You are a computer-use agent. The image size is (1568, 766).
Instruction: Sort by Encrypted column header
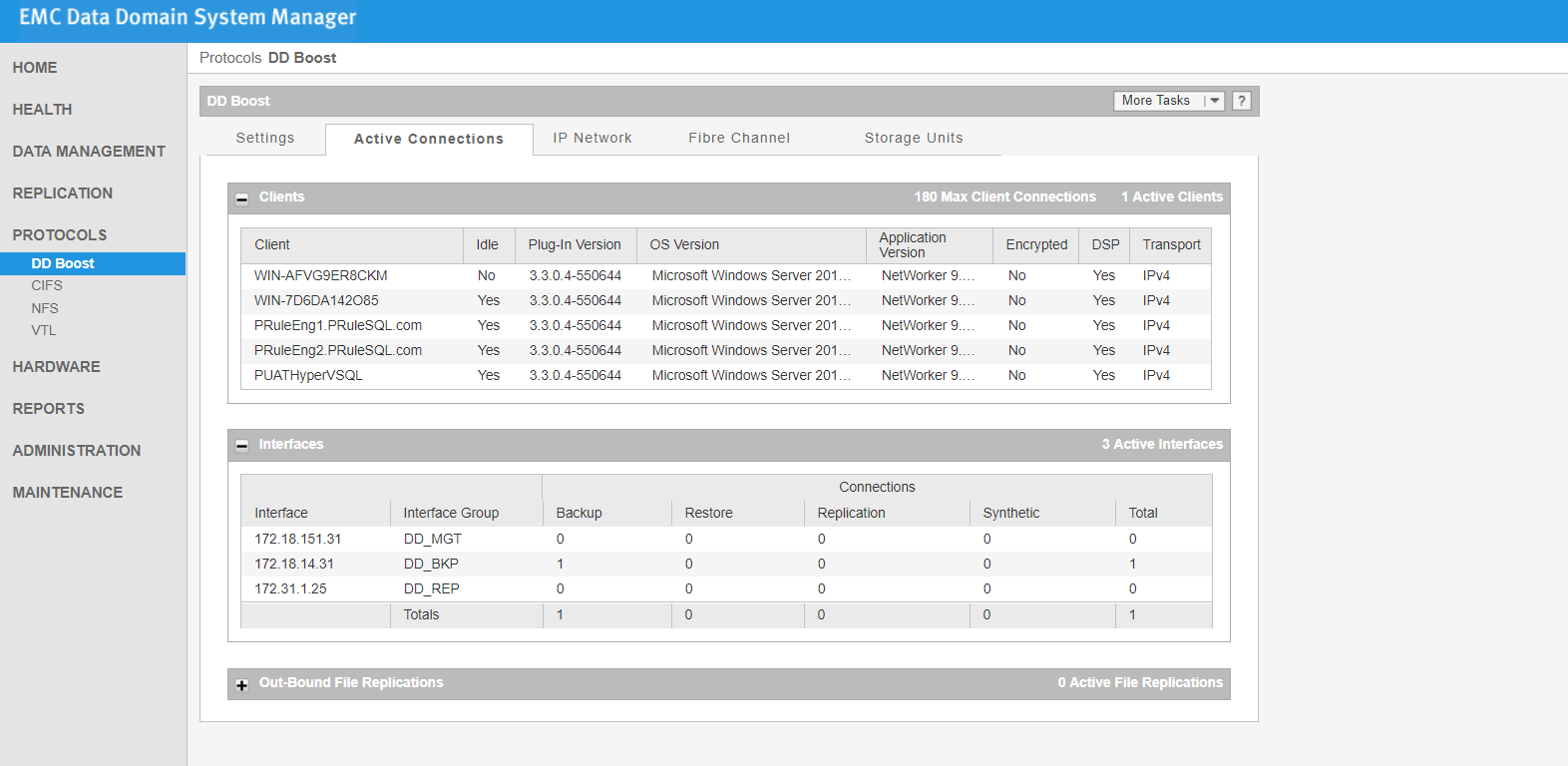[1036, 245]
